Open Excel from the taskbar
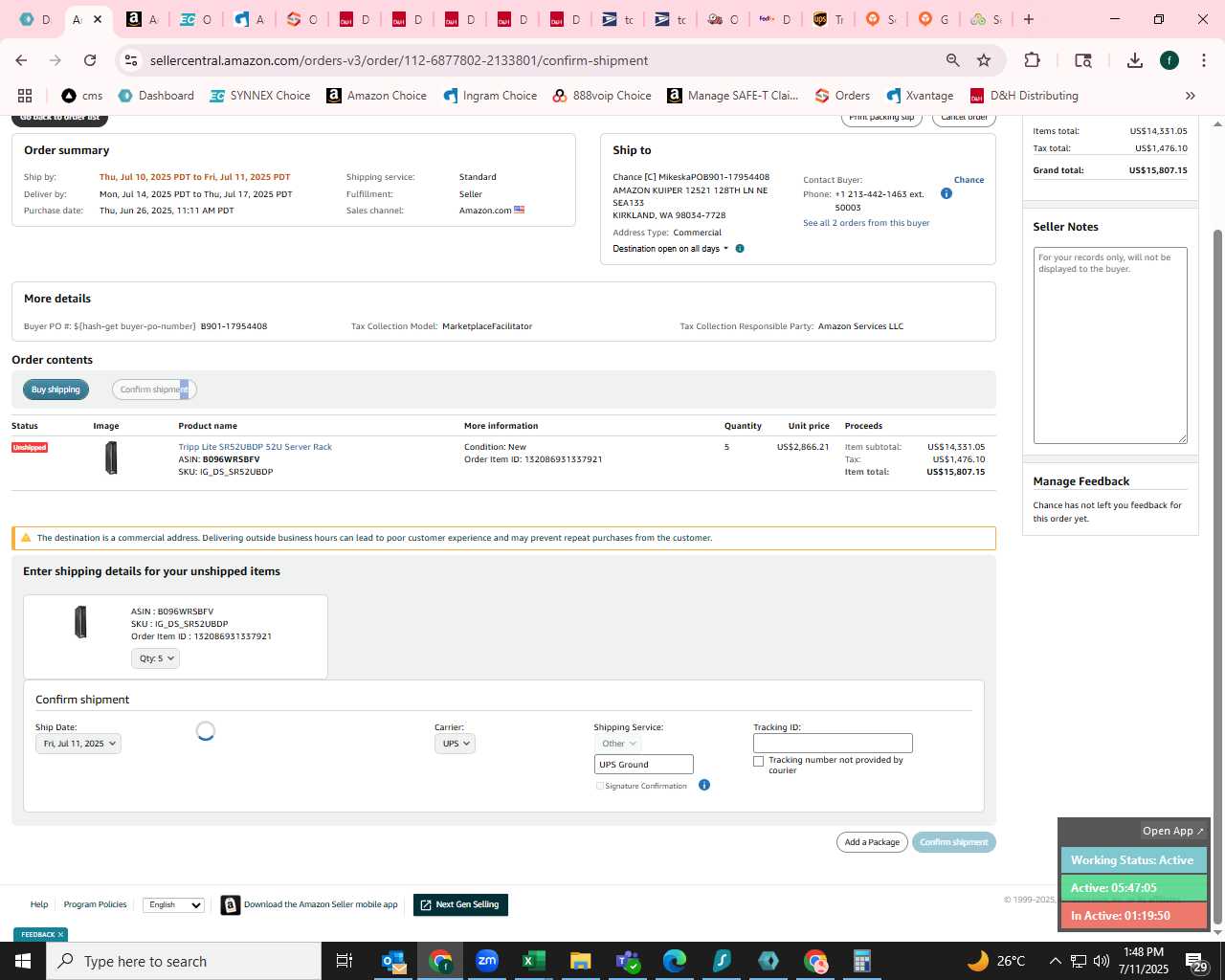Viewport: 1225px width, 980px height. click(x=534, y=961)
